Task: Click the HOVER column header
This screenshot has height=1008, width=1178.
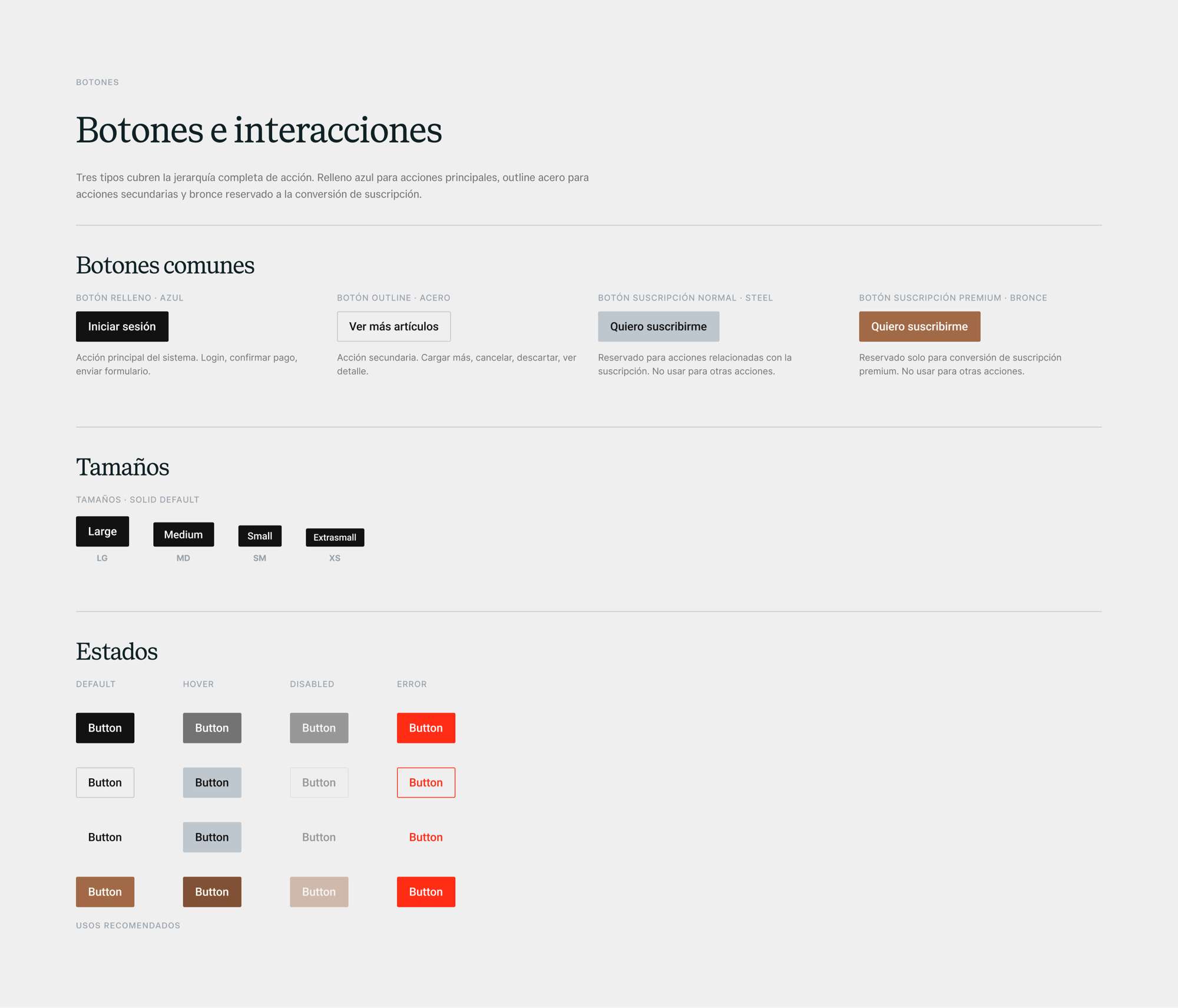Action: tap(198, 685)
